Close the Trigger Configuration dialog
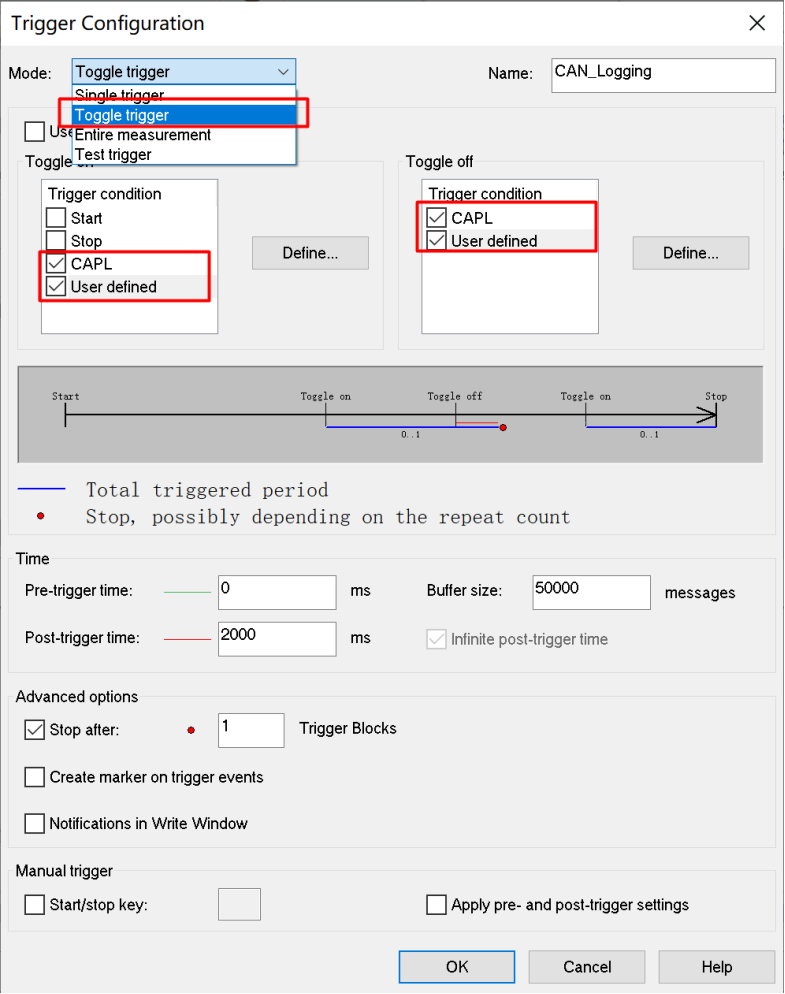The image size is (785, 994). click(756, 23)
